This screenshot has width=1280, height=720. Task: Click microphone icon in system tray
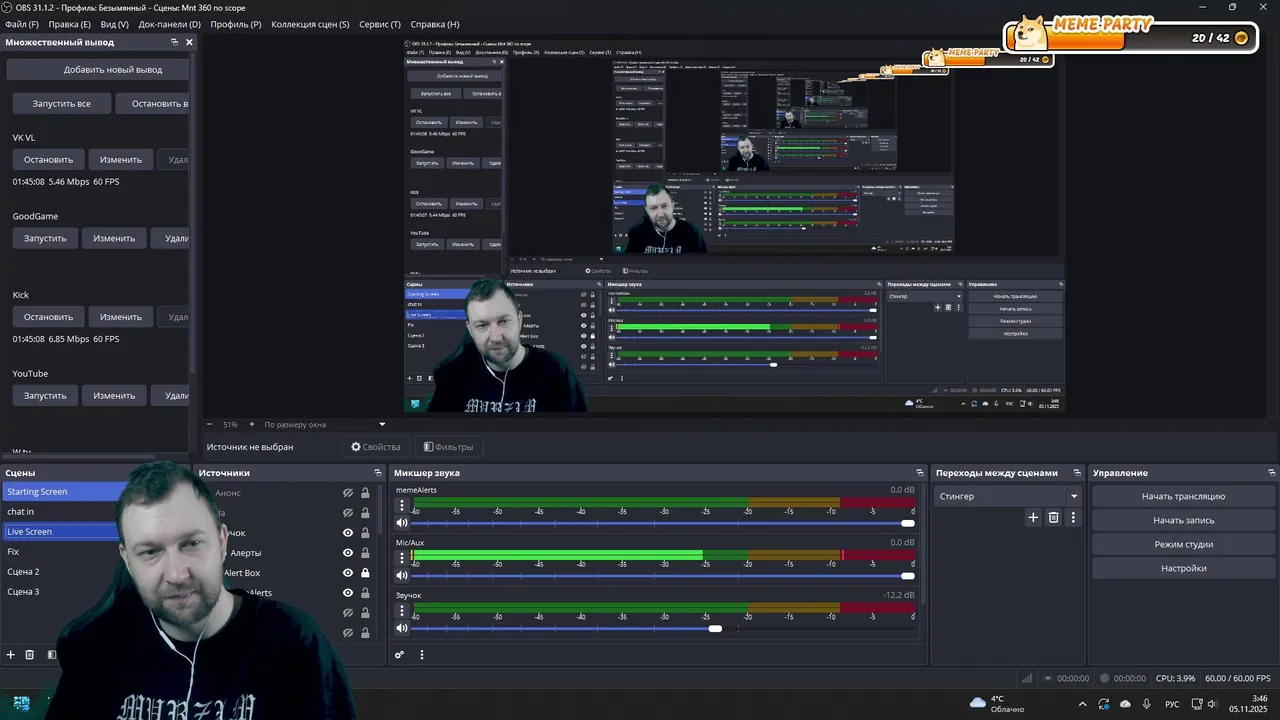[1149, 704]
